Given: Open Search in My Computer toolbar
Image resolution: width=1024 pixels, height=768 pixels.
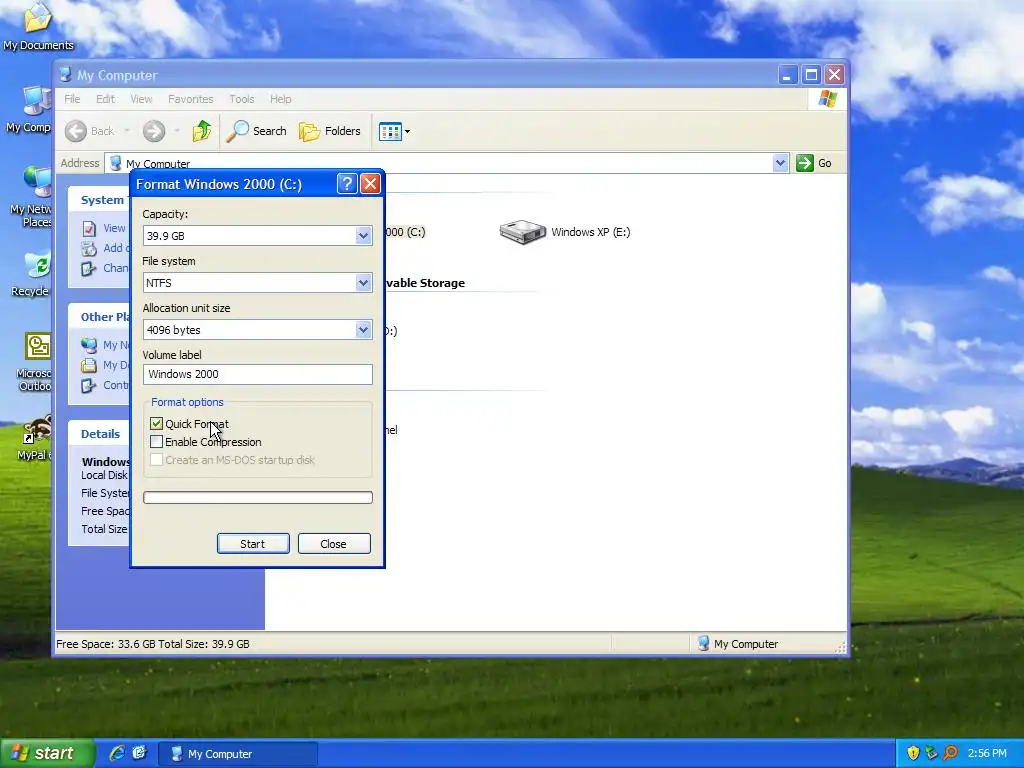Looking at the screenshot, I should coord(257,131).
